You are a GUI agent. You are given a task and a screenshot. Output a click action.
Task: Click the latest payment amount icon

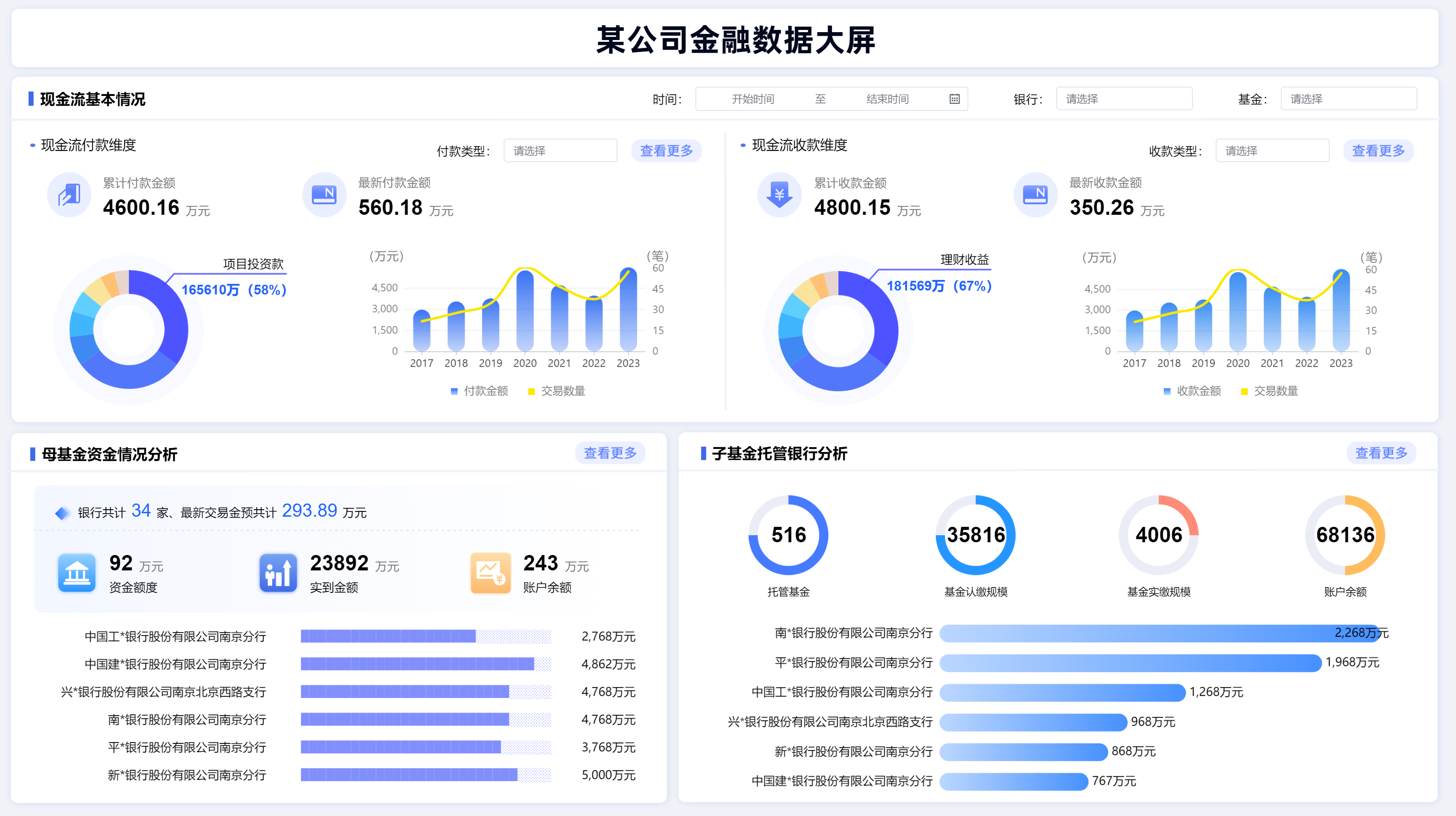(324, 195)
